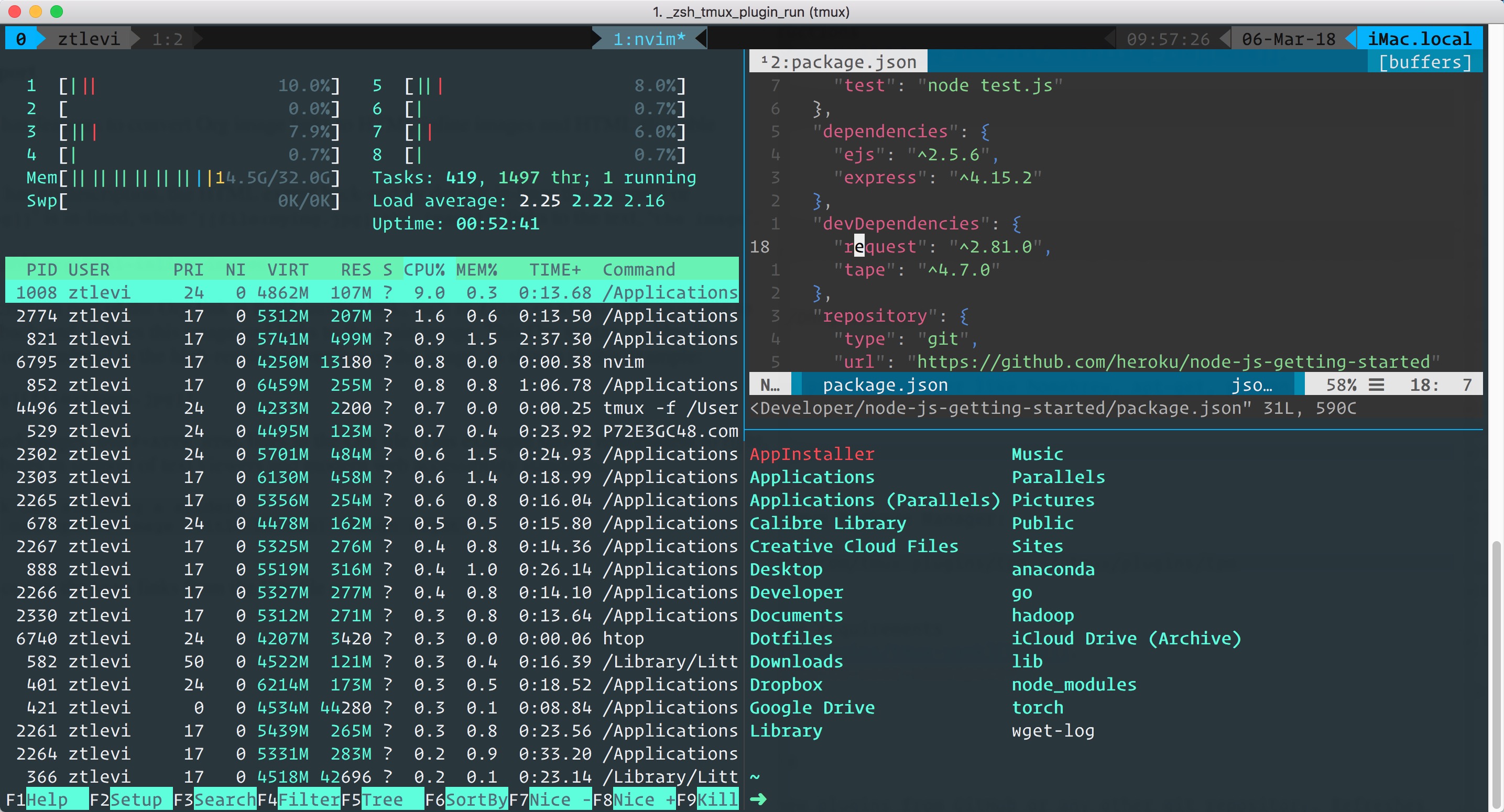Screen dimensions: 1504x812
Task: Click the Developer directory in listing
Action: pyautogui.click(x=796, y=592)
